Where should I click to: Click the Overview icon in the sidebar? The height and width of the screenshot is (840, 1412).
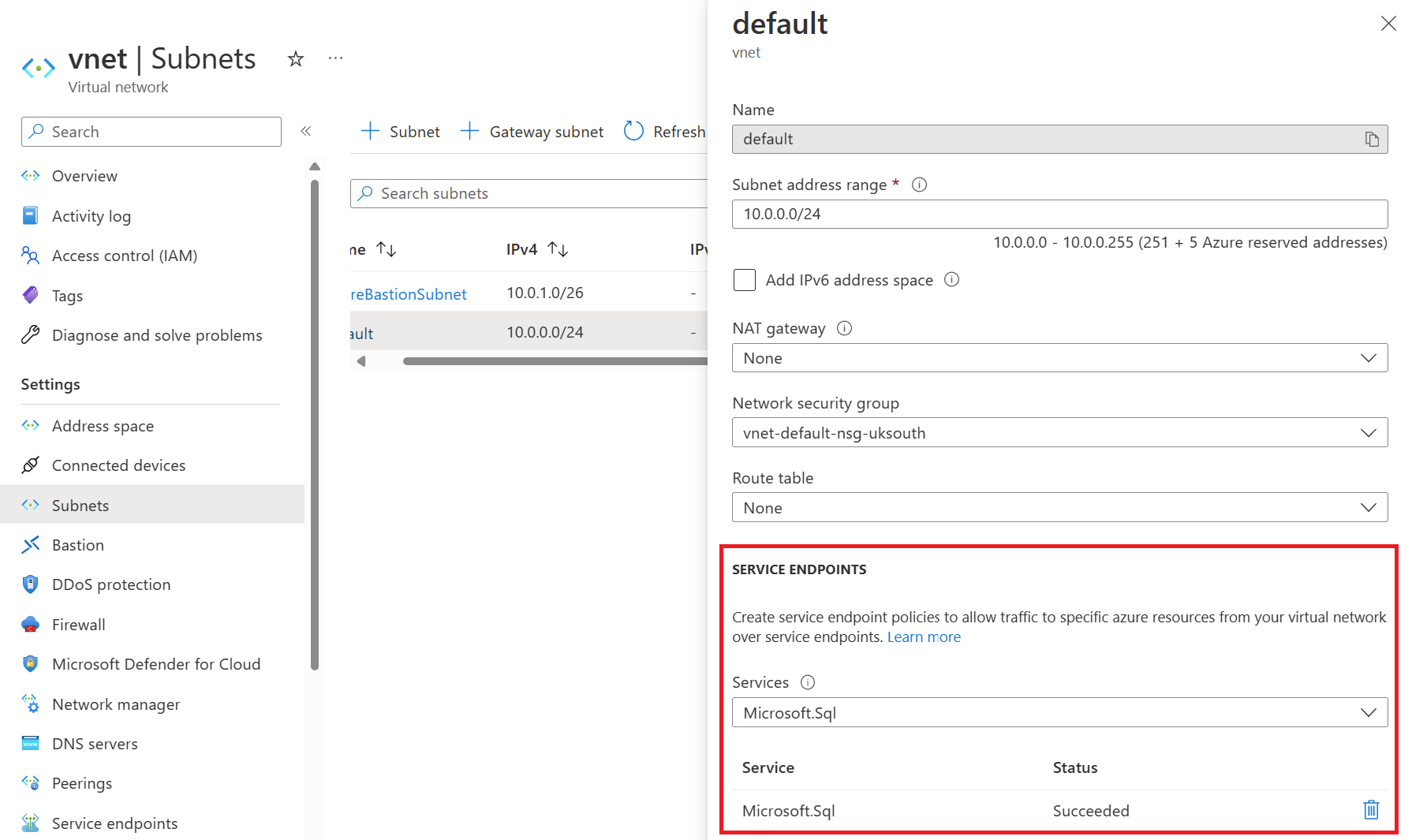31,175
